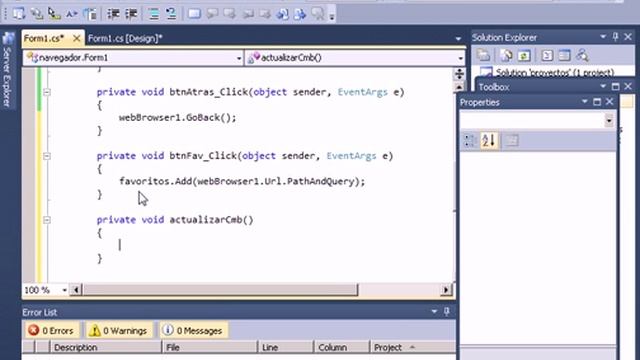Sort properties alphabetically
This screenshot has height=360, width=640.
tap(489, 141)
